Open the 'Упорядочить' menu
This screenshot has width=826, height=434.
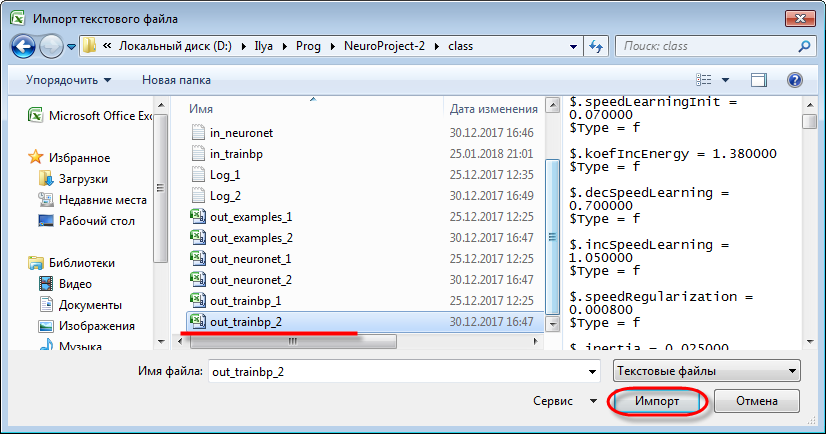tap(68, 80)
